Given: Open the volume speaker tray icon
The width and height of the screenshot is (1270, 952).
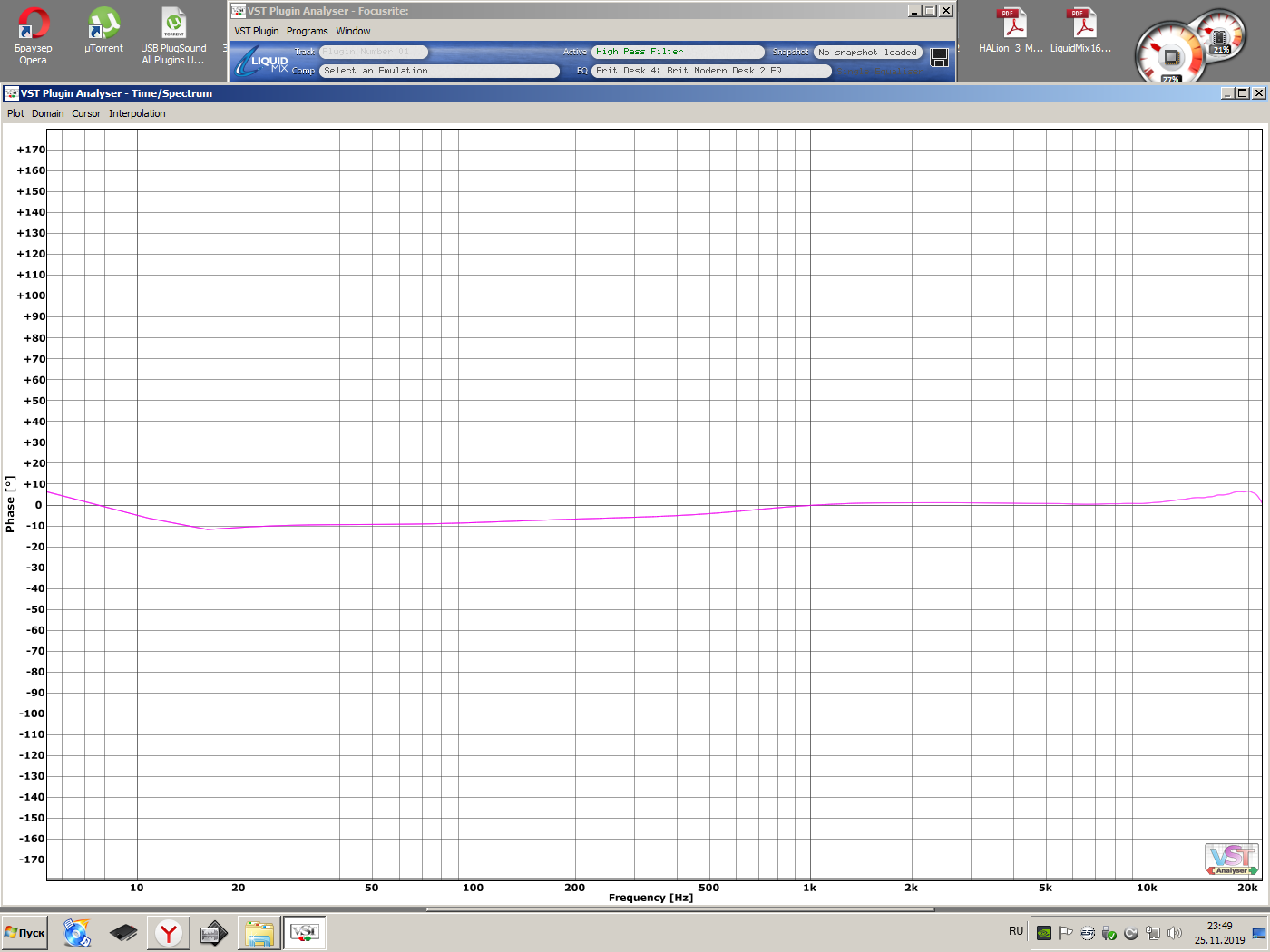Looking at the screenshot, I should point(1175,932).
